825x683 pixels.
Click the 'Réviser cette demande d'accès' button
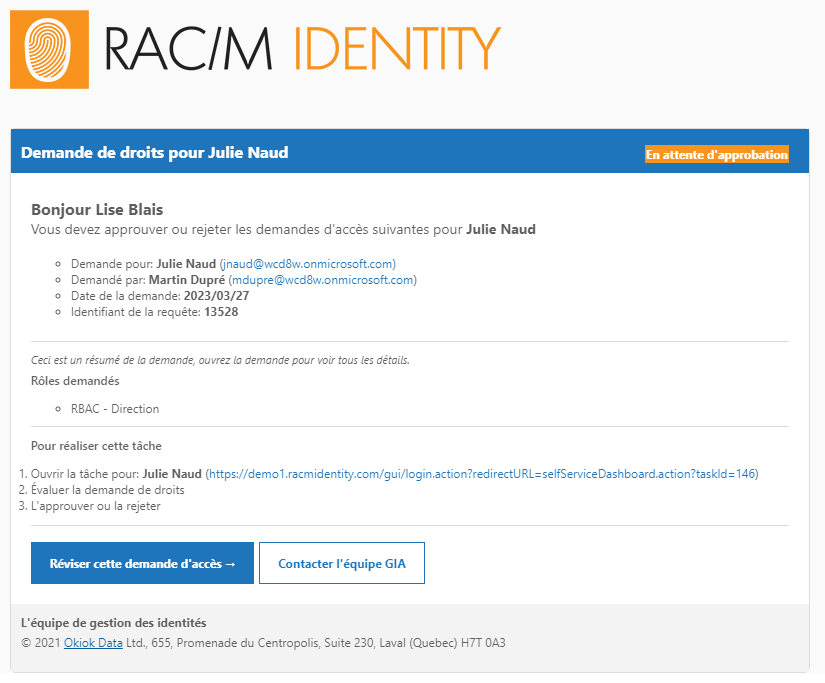[142, 563]
